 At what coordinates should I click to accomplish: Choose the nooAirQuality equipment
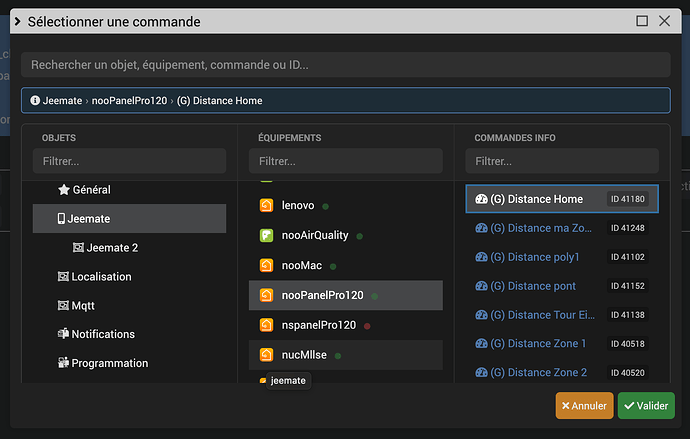point(346,235)
